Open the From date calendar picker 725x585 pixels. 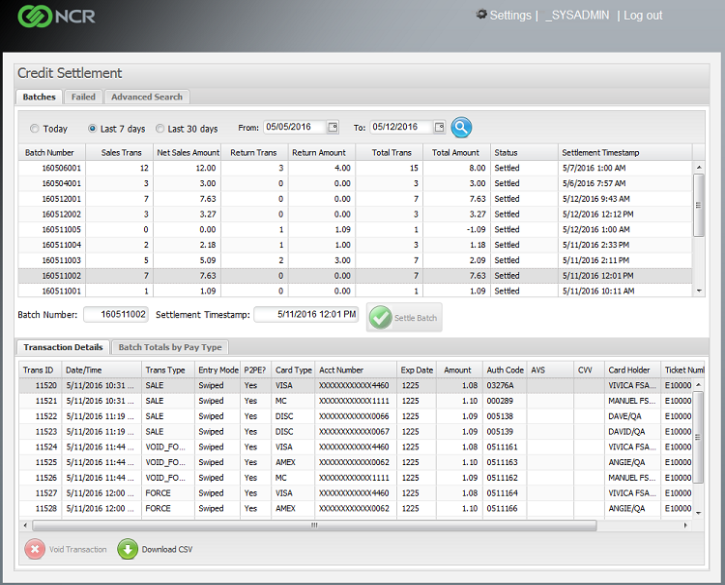(333, 127)
